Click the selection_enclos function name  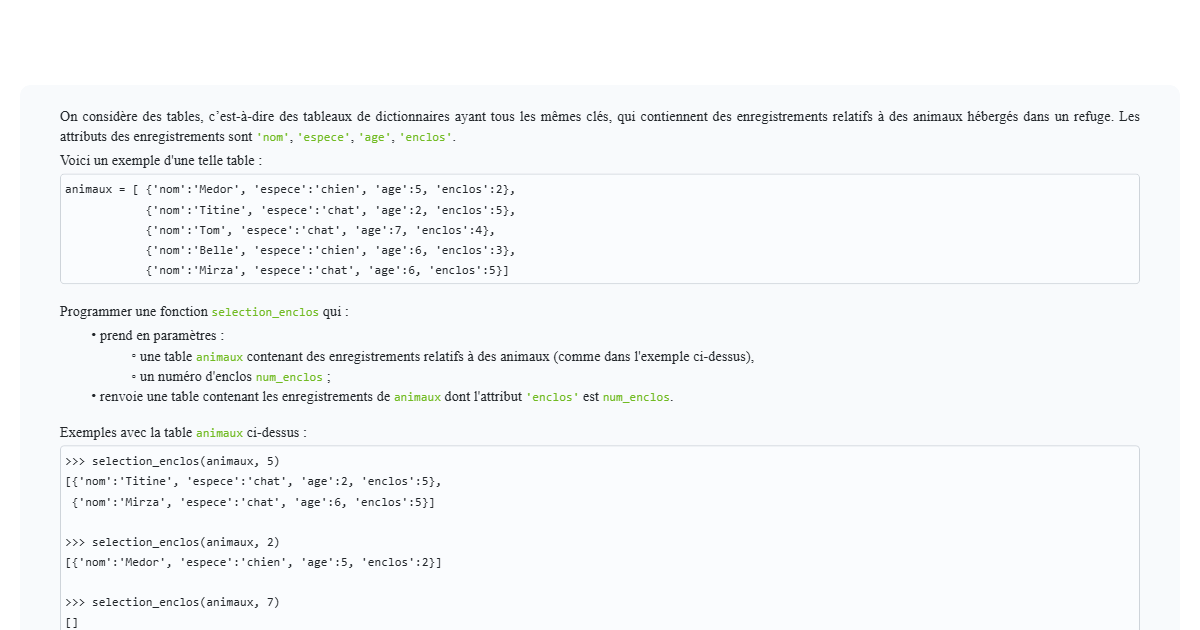point(264,312)
